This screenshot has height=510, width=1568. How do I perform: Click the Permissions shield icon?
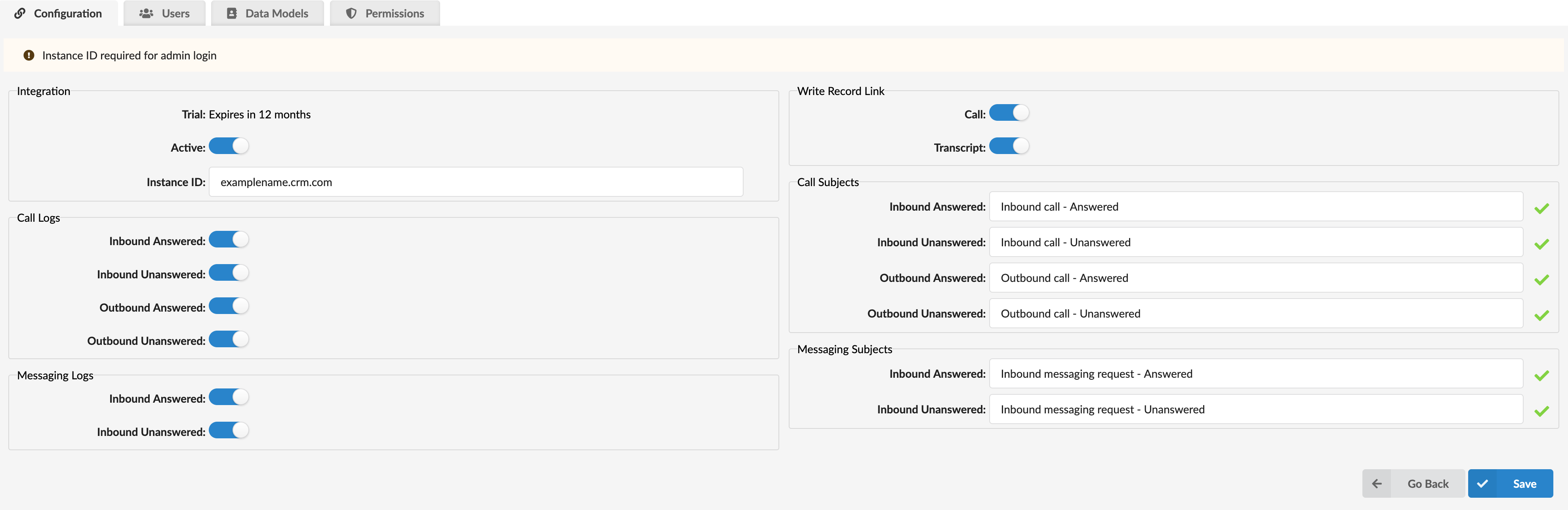[351, 13]
